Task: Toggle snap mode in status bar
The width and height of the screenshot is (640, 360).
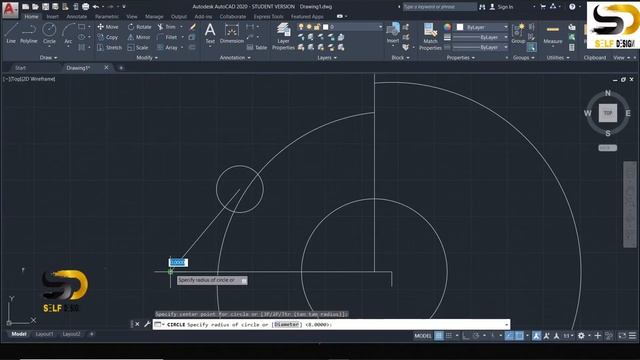Action: click(x=449, y=336)
